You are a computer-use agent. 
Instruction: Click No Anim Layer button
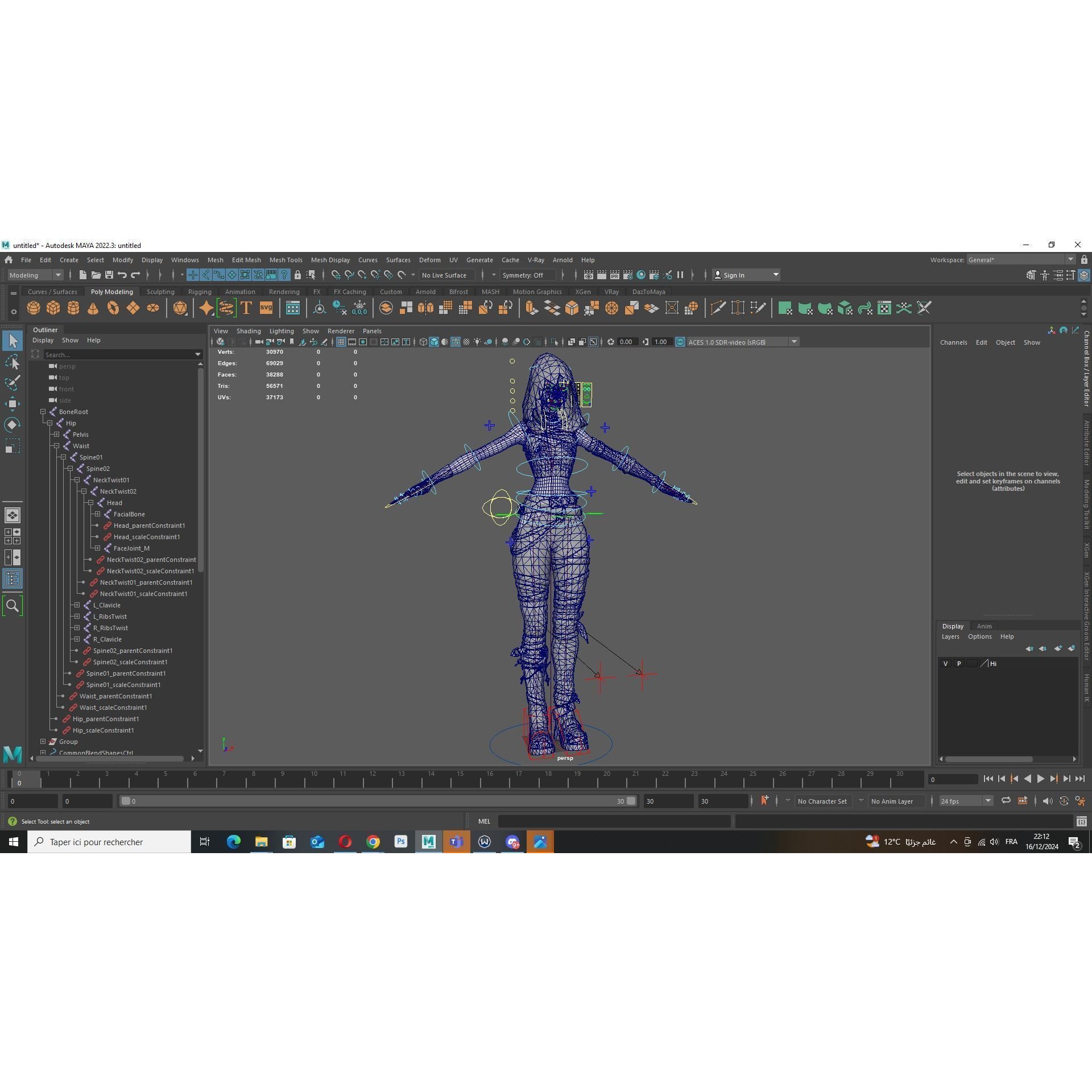coord(892,801)
